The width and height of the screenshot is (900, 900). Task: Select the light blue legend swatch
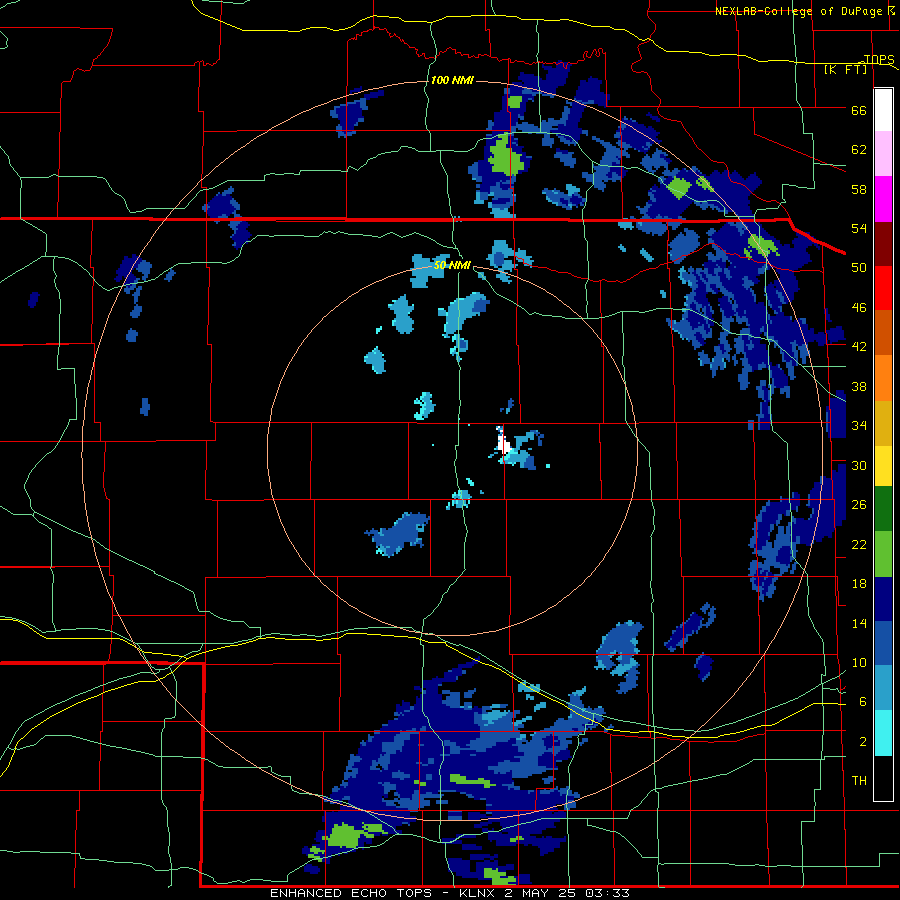click(883, 688)
